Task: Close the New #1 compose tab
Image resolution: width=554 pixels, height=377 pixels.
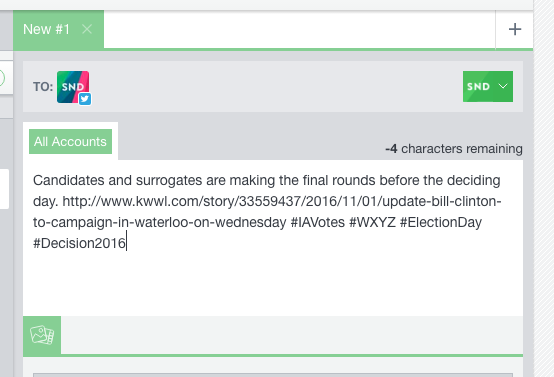Action: (87, 29)
